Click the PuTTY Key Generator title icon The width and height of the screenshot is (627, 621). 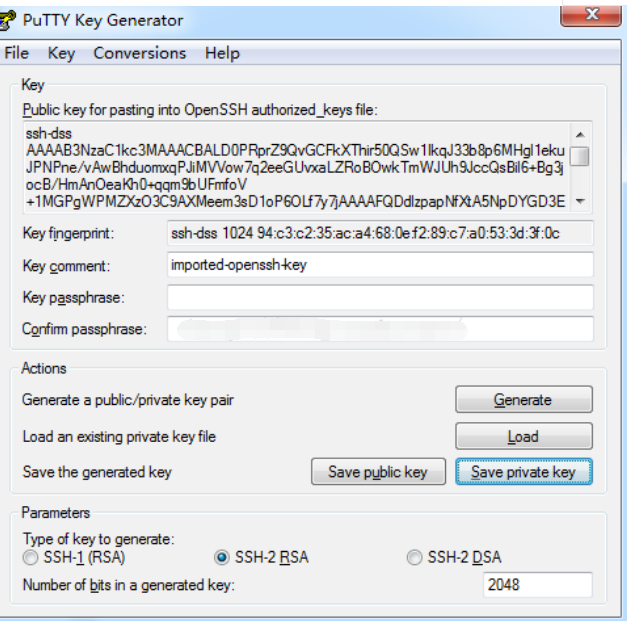[x=9, y=19]
